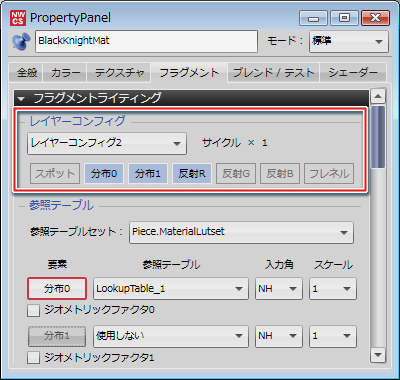Switch to the 全般 tab
The image size is (400, 380).
point(27,72)
